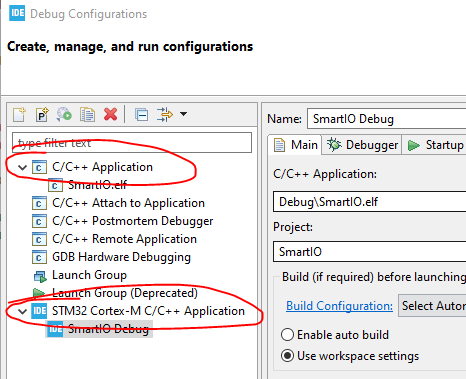Open the Build Configuration link
Image resolution: width=466 pixels, height=379 pixels.
pos(339,306)
